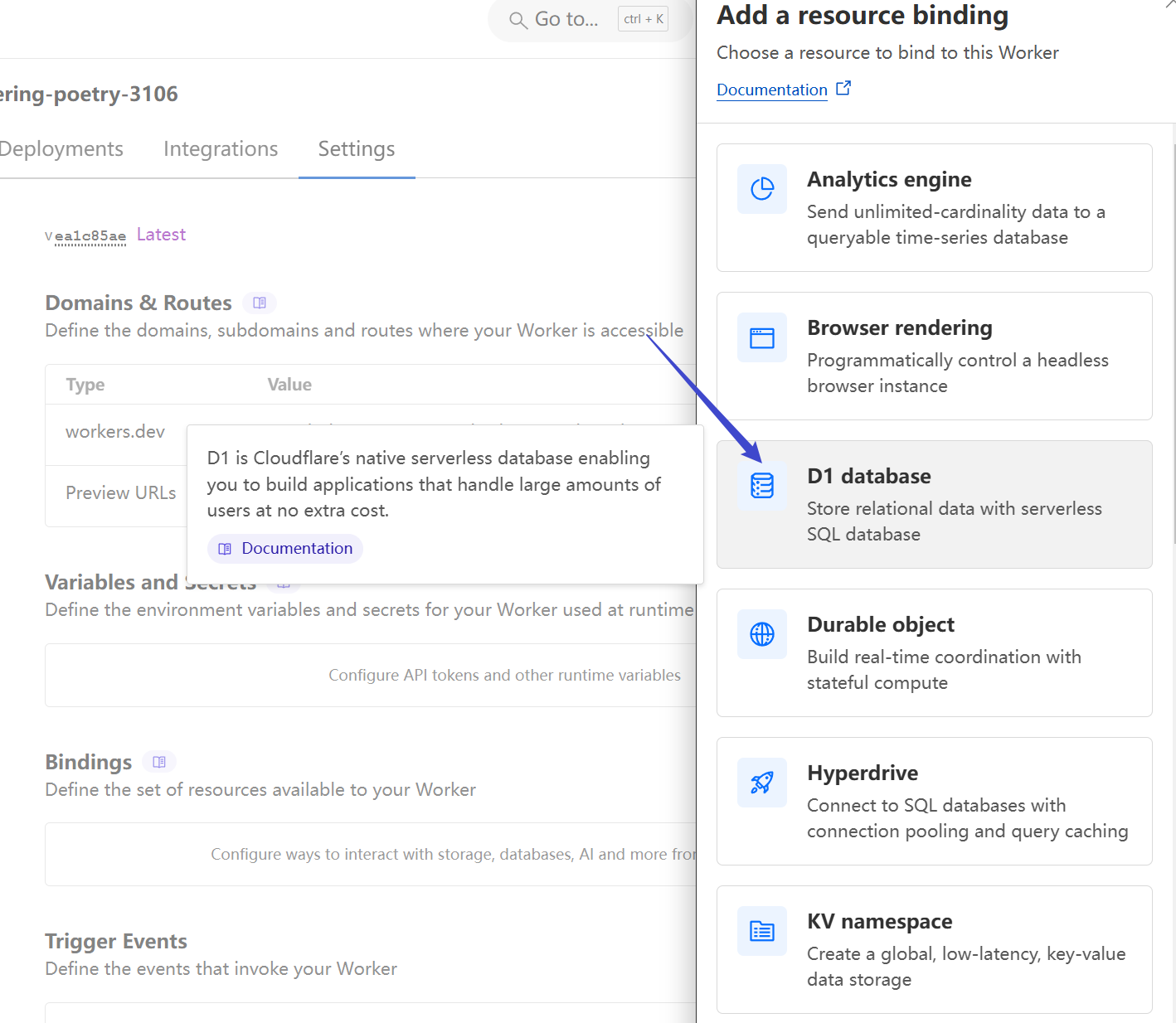The width and height of the screenshot is (1176, 1023).
Task: Choose the Browser rendering binding card
Action: tap(935, 356)
